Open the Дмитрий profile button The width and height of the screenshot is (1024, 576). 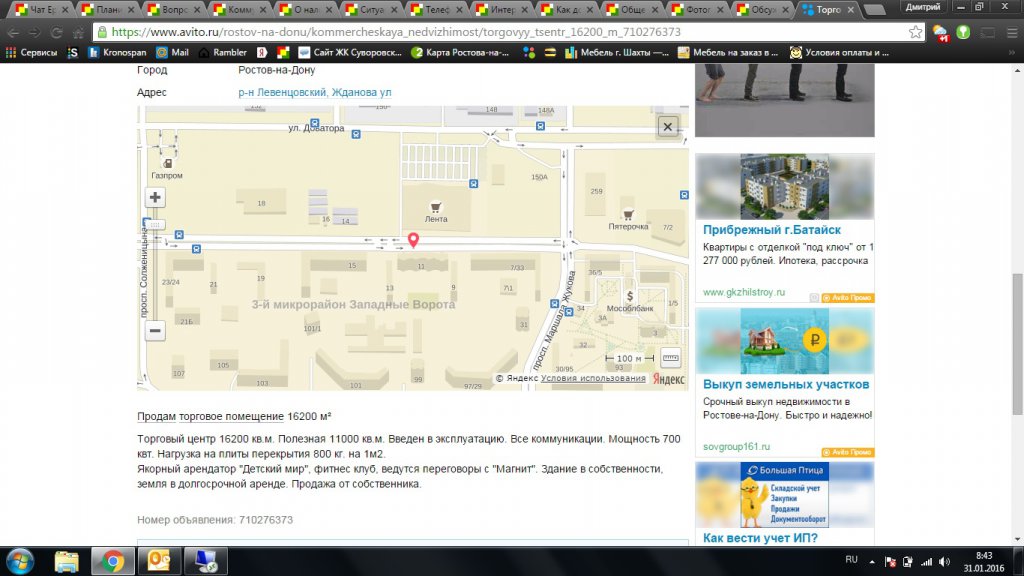[923, 7]
